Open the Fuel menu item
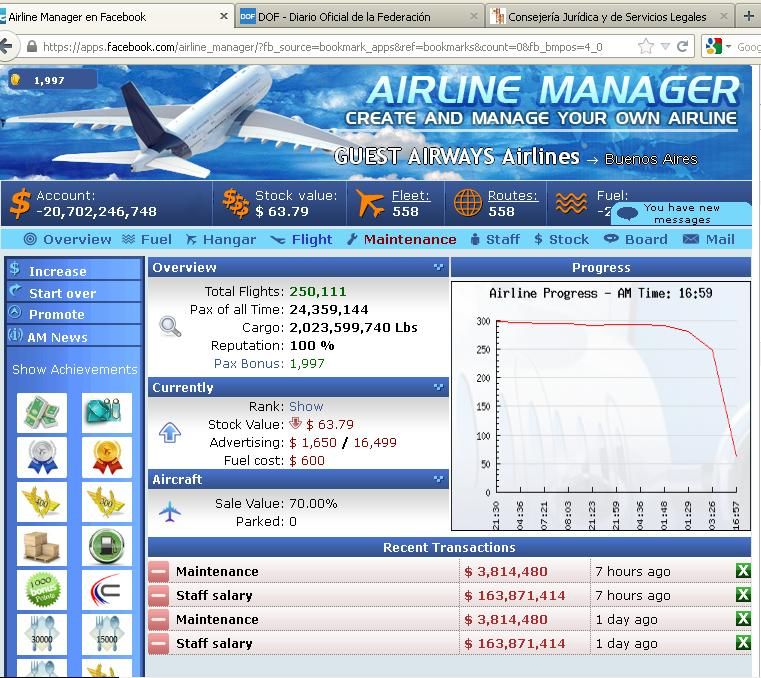Screen dimensions: 761x678 click(x=147, y=239)
